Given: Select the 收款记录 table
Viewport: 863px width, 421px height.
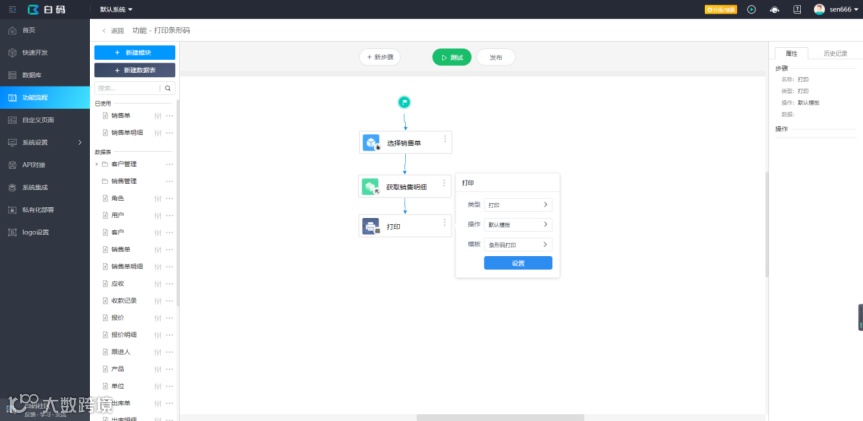Looking at the screenshot, I should (x=124, y=300).
